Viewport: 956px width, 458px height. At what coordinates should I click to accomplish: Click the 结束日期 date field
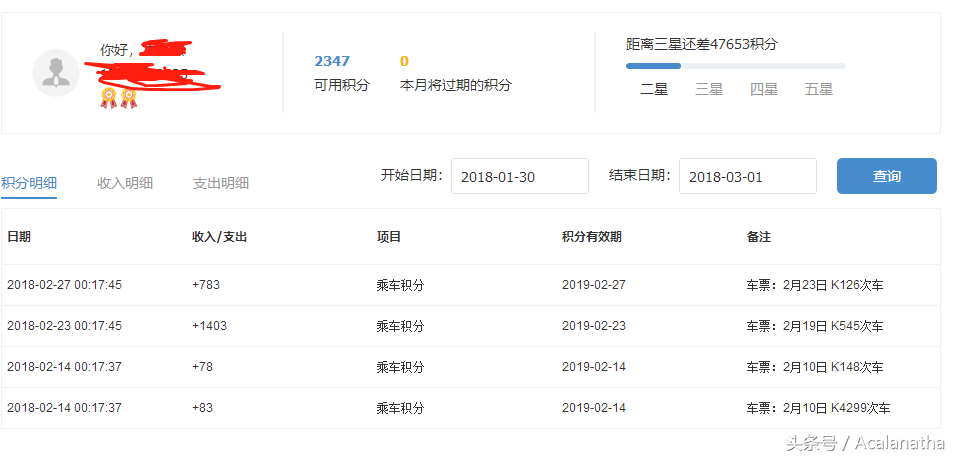click(747, 176)
